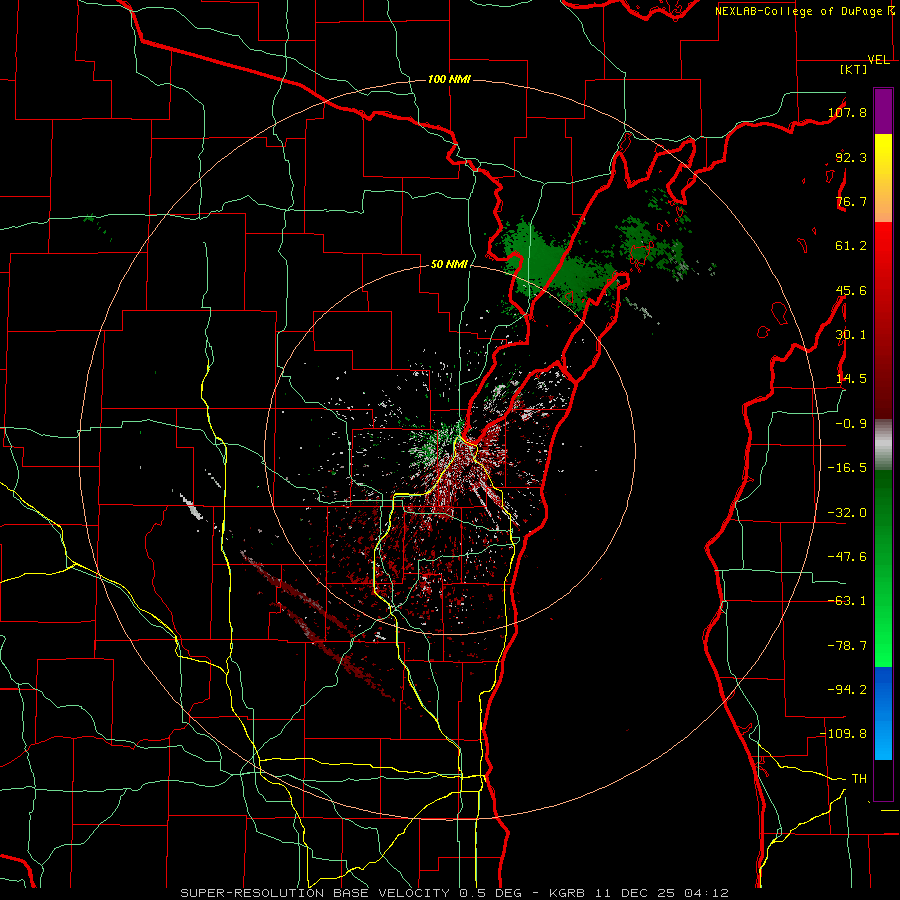900x900 pixels.
Task: Click the purple top segment of color bar
Action: [x=883, y=111]
